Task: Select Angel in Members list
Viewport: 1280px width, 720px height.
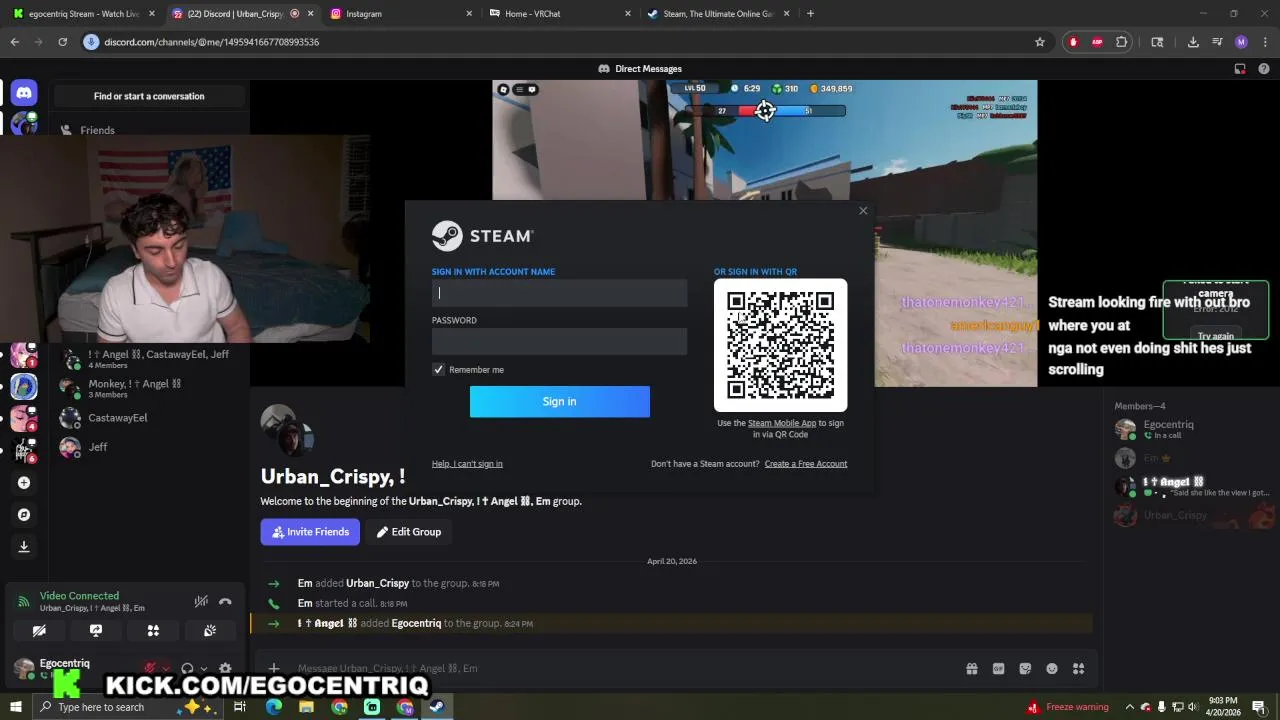Action: (x=1190, y=486)
